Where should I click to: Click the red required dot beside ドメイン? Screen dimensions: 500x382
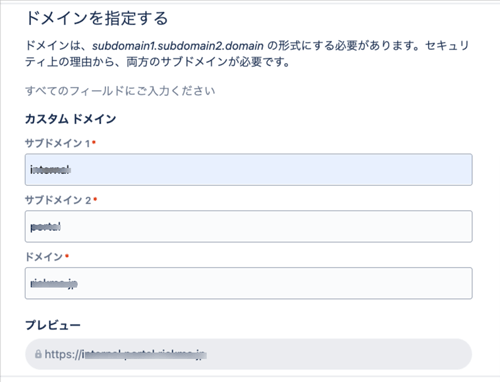(x=67, y=256)
